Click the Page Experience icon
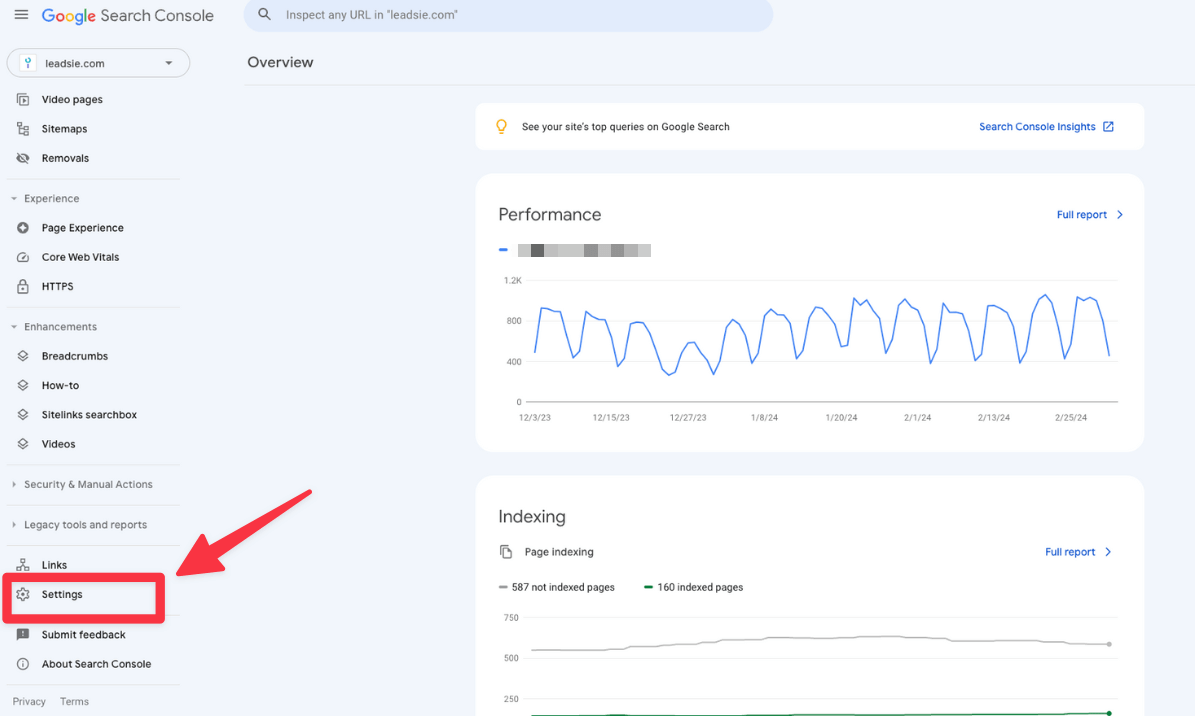 (x=21, y=227)
